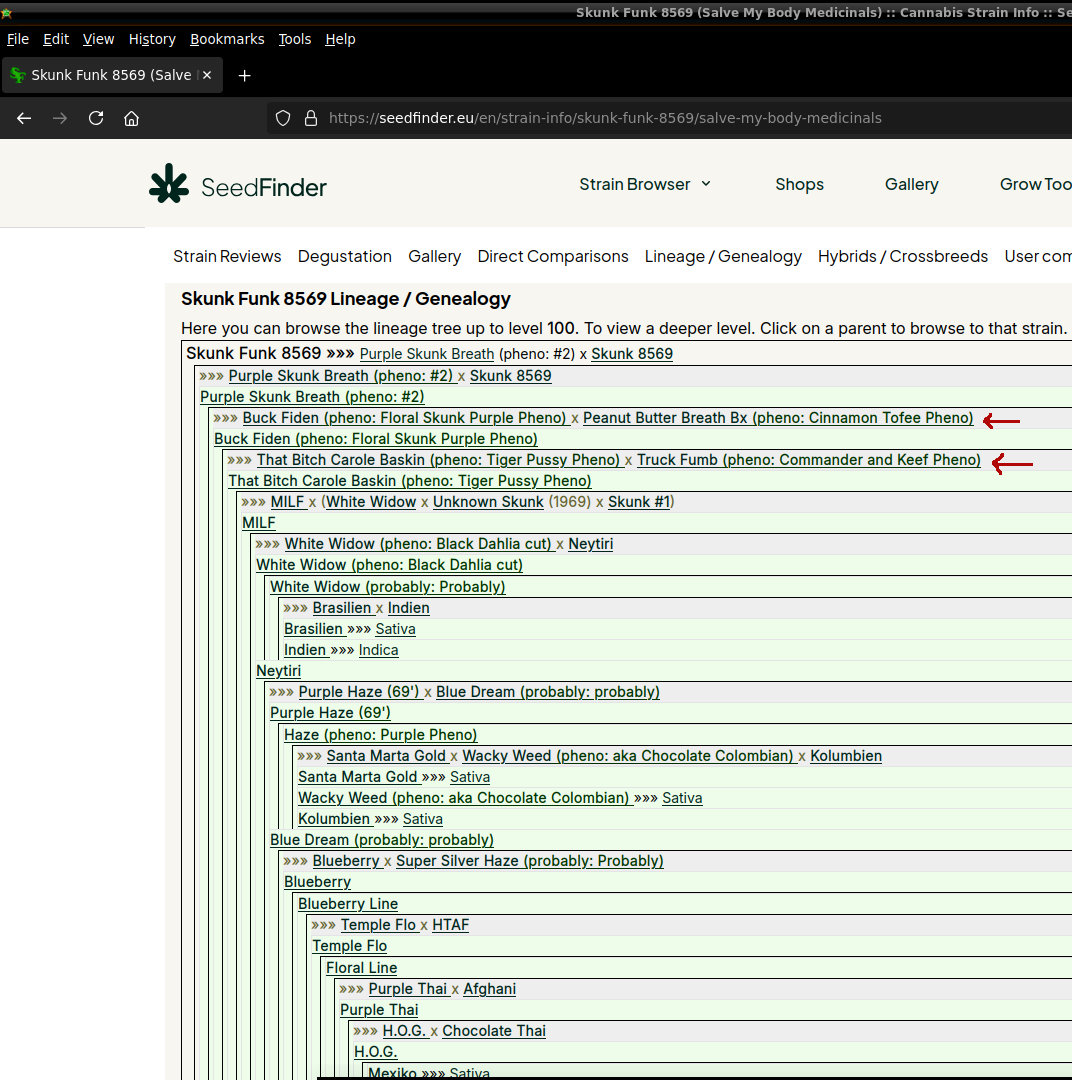The height and width of the screenshot is (1080, 1072).
Task: Click the browser forward arrow
Action: point(60,118)
